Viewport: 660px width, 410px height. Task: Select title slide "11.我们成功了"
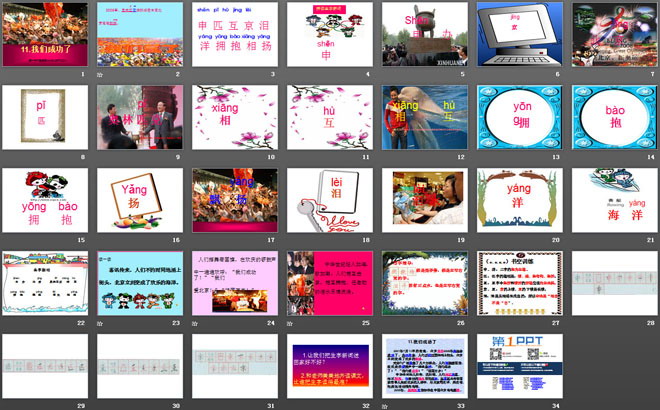(x=45, y=34)
